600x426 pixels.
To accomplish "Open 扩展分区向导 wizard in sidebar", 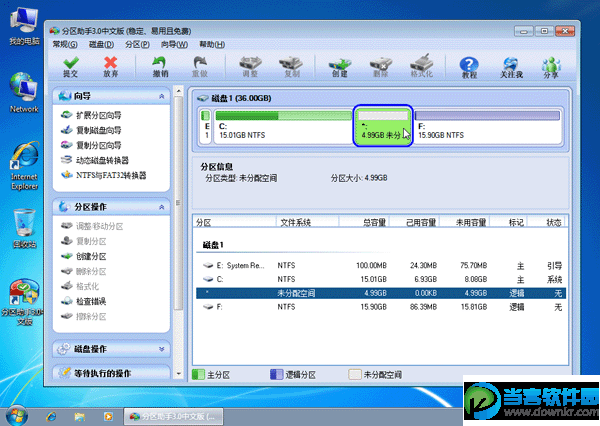I will point(91,115).
